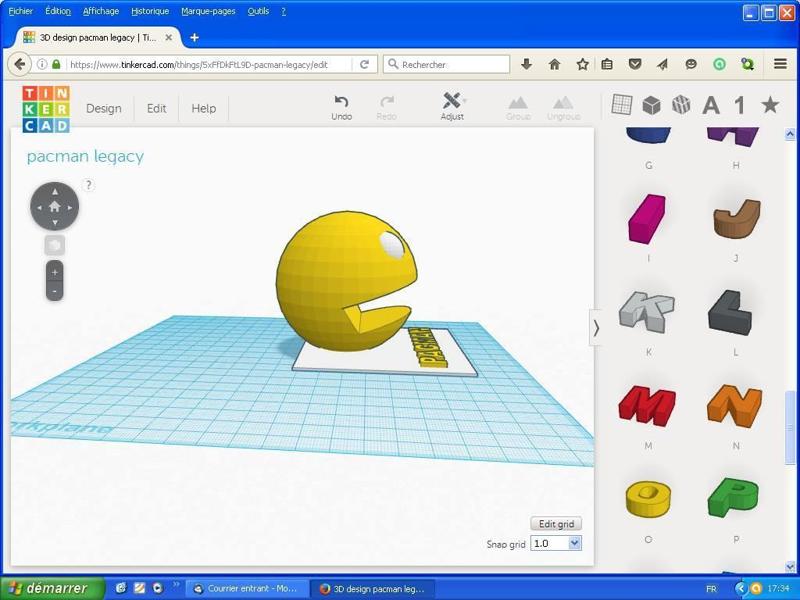Image resolution: width=800 pixels, height=600 pixels.
Task: Click the shapes panel scroll up arrow
Action: pyautogui.click(x=790, y=134)
